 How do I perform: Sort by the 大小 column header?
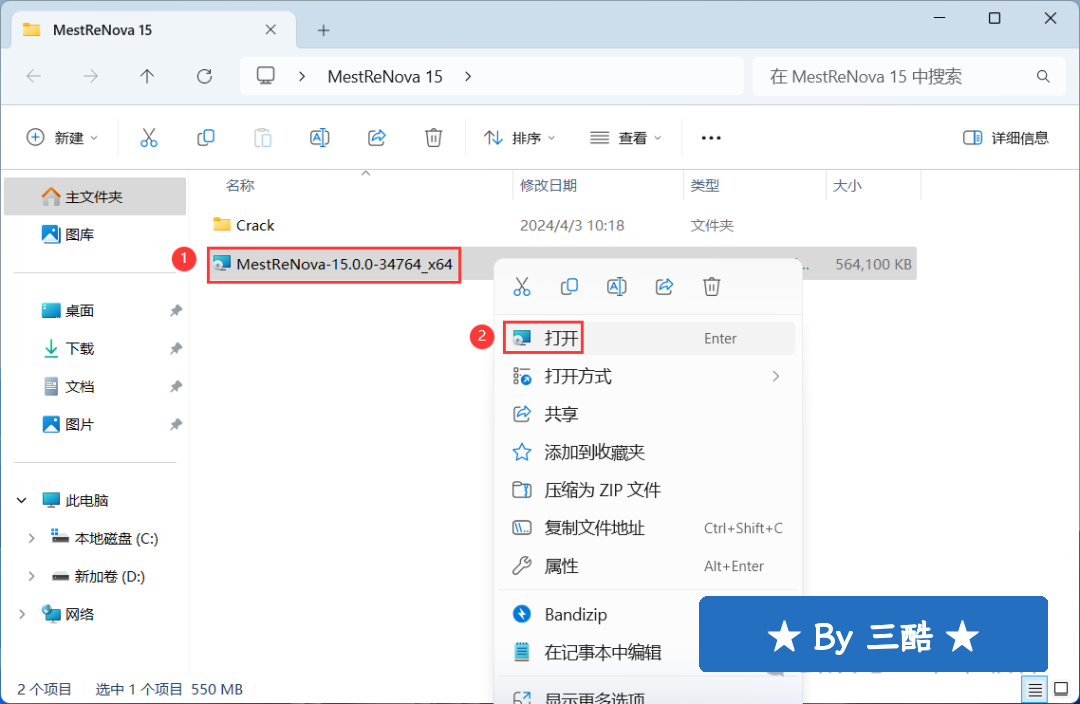[847, 185]
